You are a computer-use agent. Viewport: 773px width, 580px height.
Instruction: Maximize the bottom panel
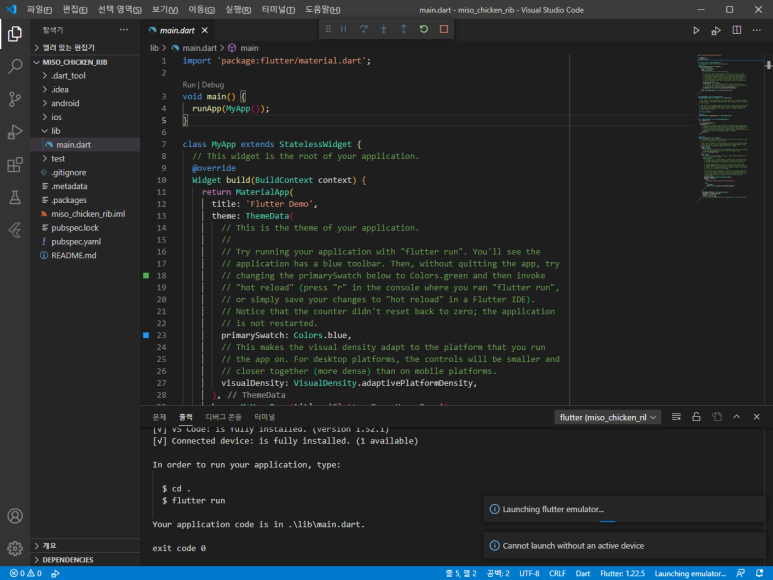pyautogui.click(x=737, y=417)
